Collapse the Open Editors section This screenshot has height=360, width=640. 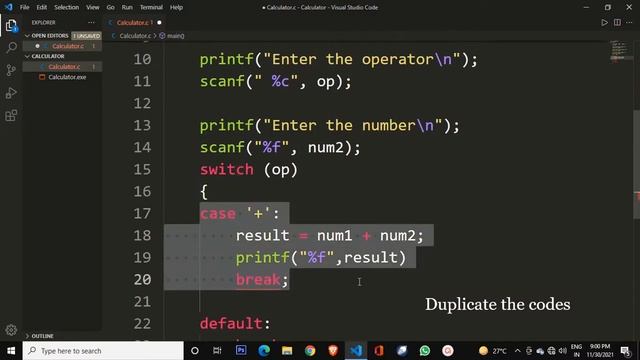tap(27, 36)
